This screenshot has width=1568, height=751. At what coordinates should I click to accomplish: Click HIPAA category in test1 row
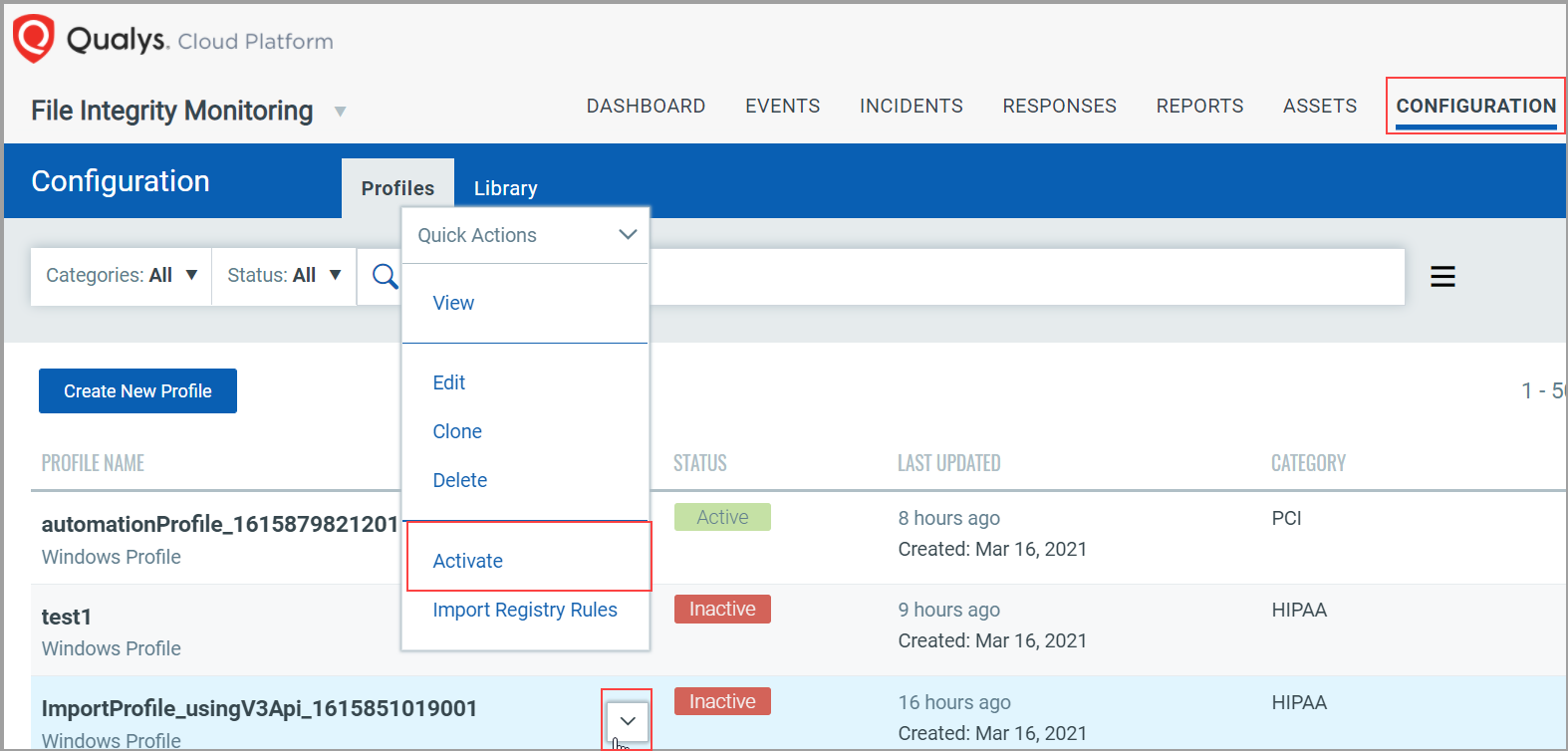1299,610
